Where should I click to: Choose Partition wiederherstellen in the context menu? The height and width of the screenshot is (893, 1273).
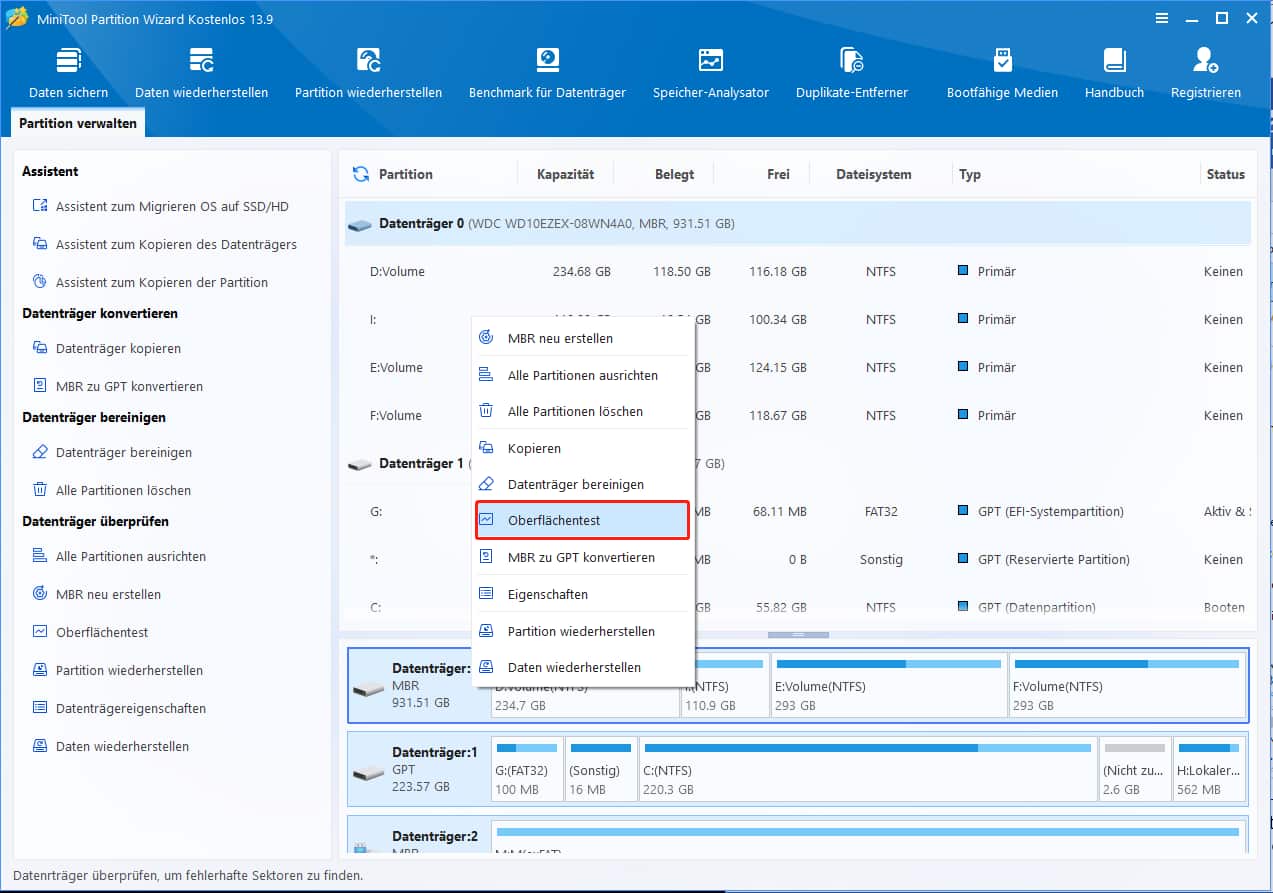583,631
